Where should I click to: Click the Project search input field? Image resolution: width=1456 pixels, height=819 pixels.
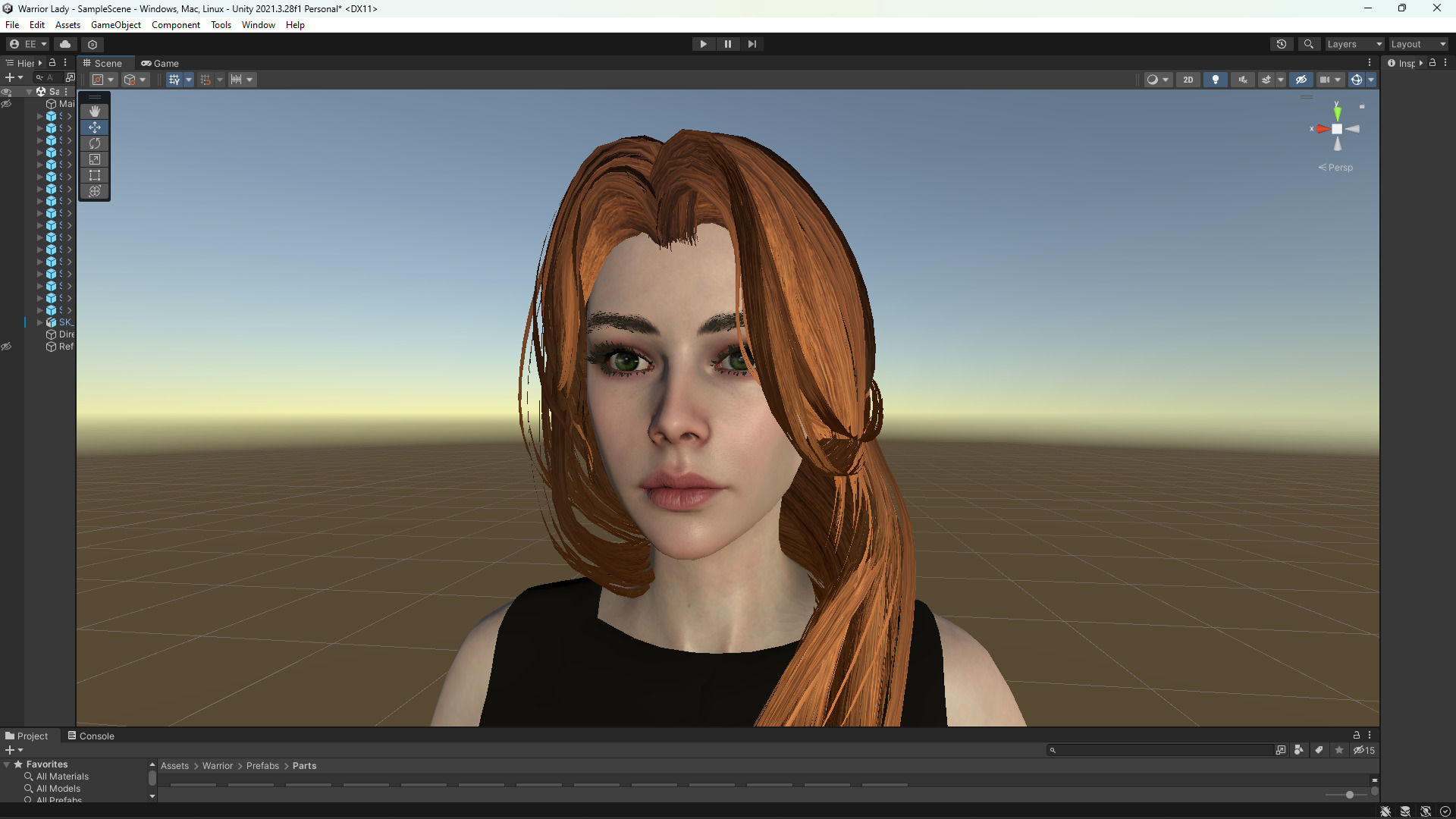pos(1160,750)
